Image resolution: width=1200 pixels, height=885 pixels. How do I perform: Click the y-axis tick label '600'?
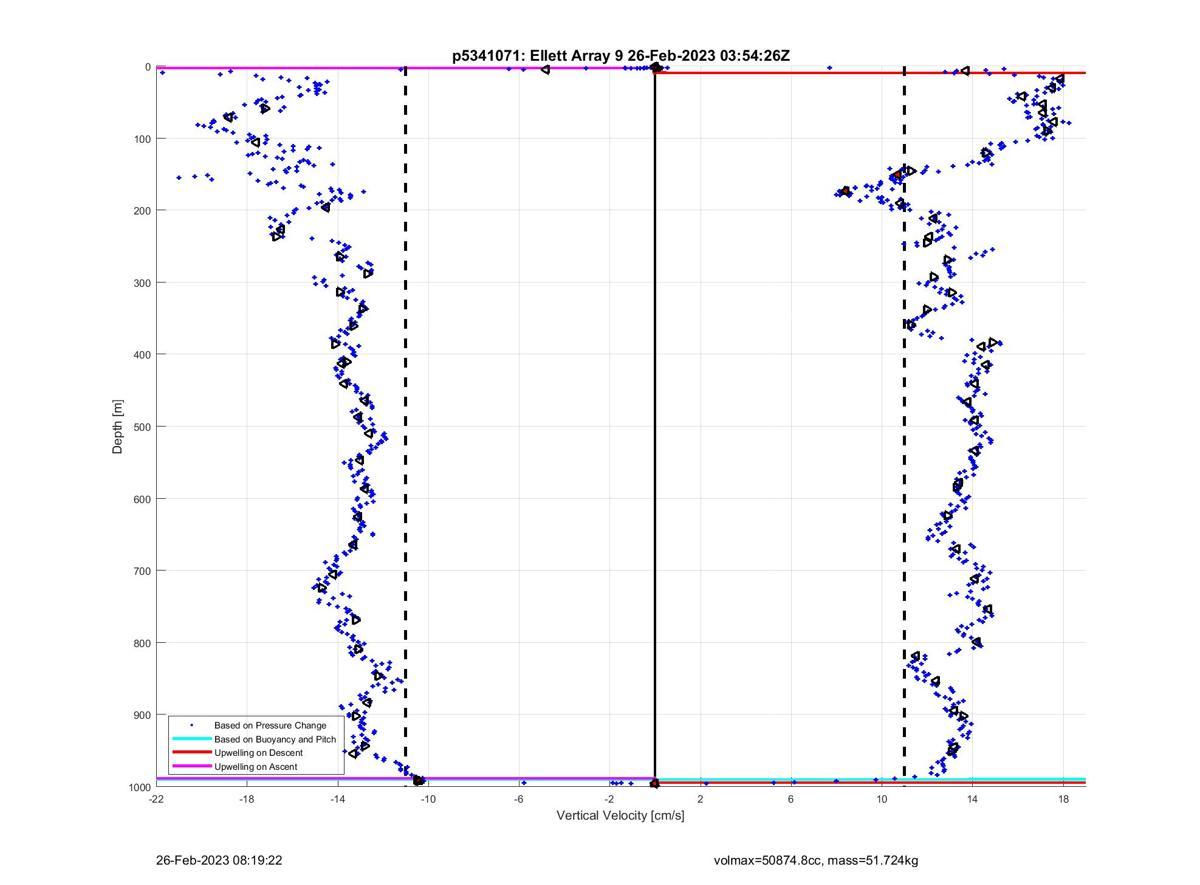[141, 499]
